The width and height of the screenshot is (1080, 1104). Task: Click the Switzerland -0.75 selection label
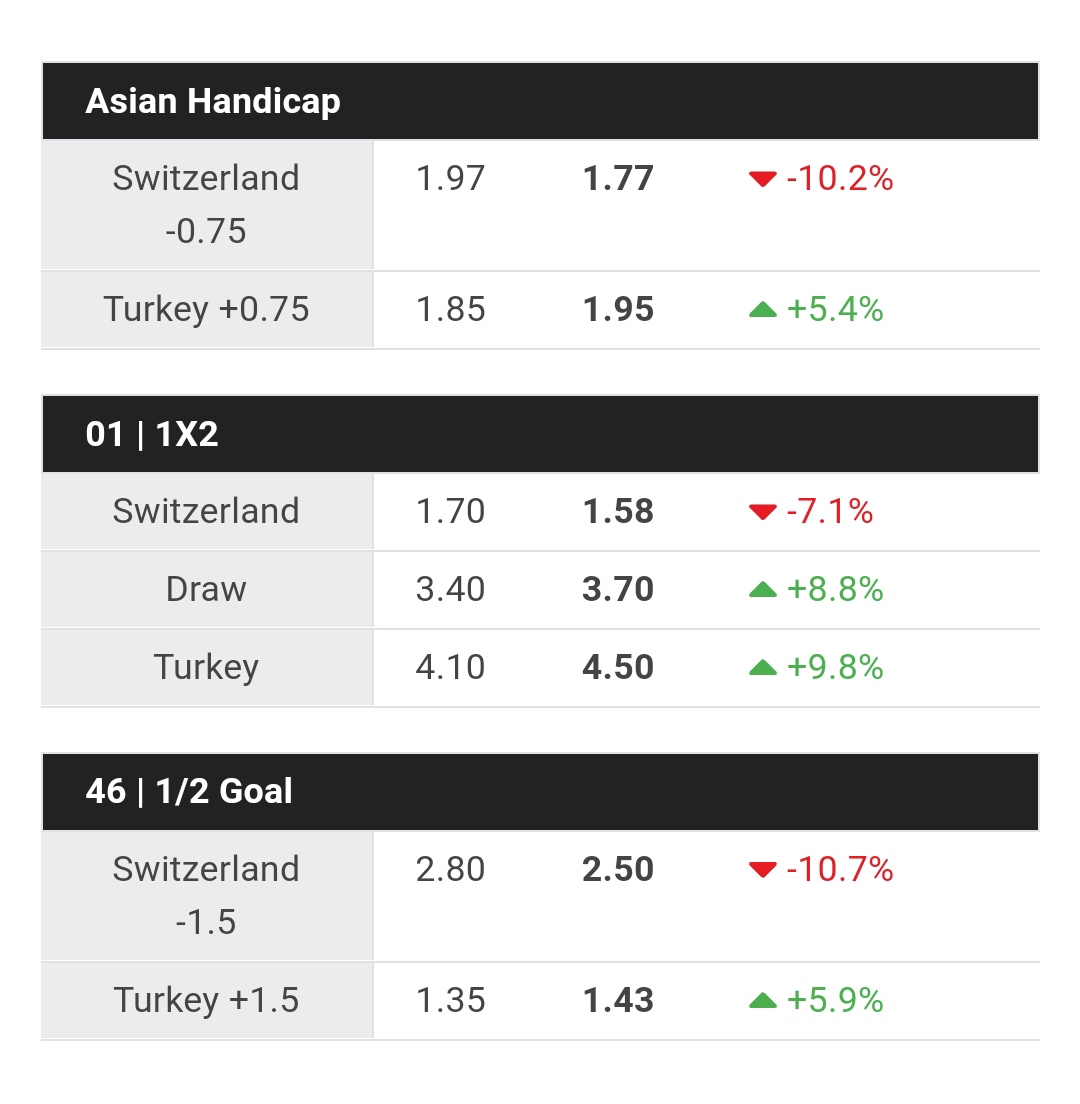pyautogui.click(x=206, y=204)
